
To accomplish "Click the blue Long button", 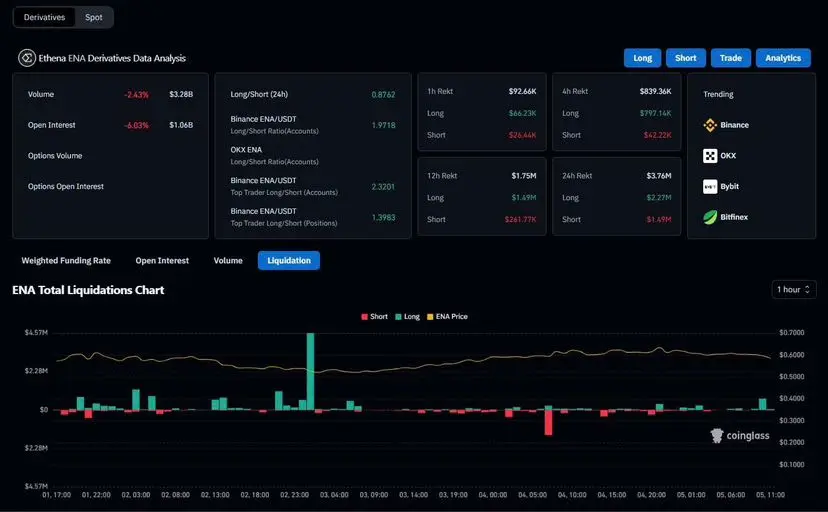I will 643,58.
